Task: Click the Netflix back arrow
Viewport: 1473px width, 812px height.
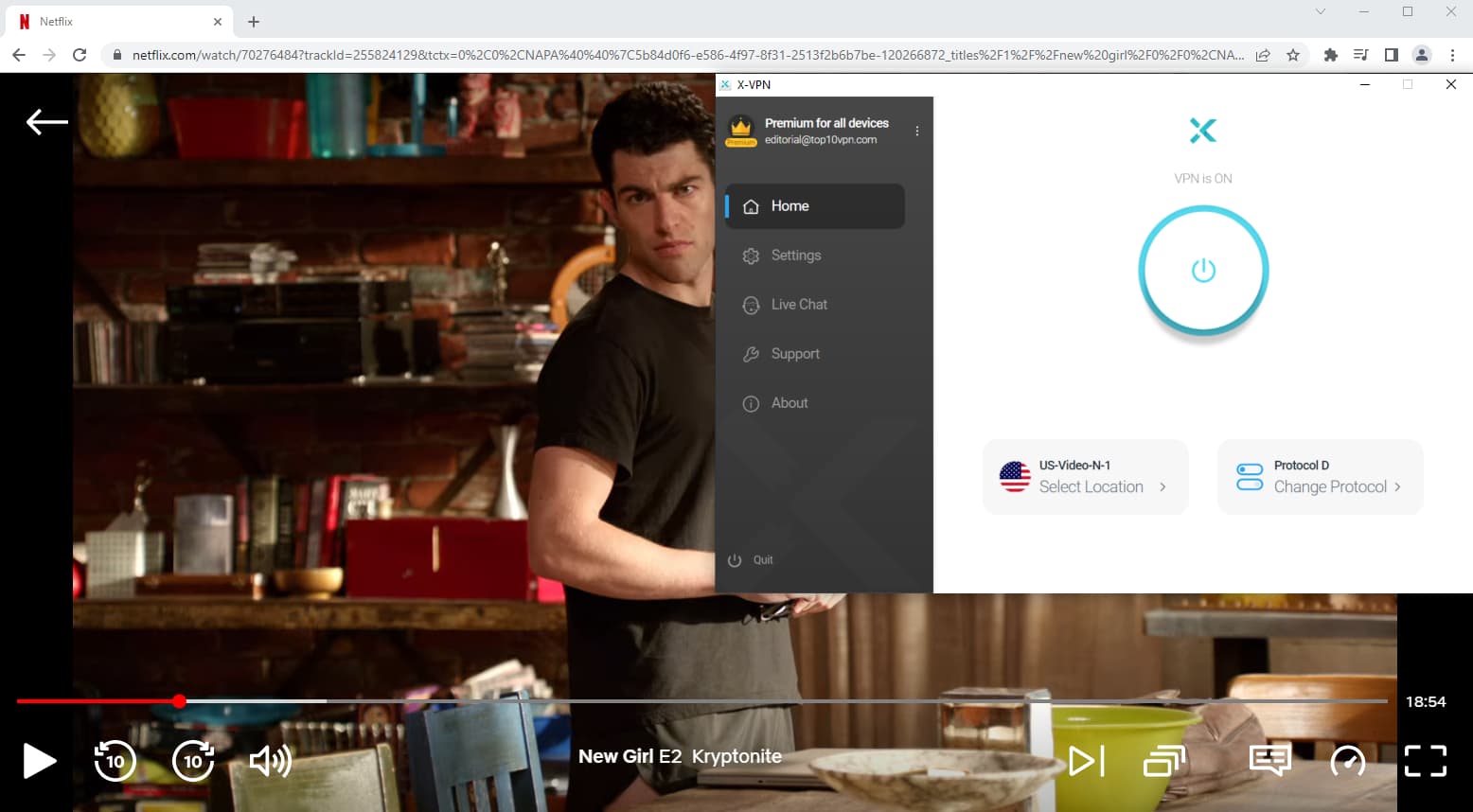Action: coord(46,121)
